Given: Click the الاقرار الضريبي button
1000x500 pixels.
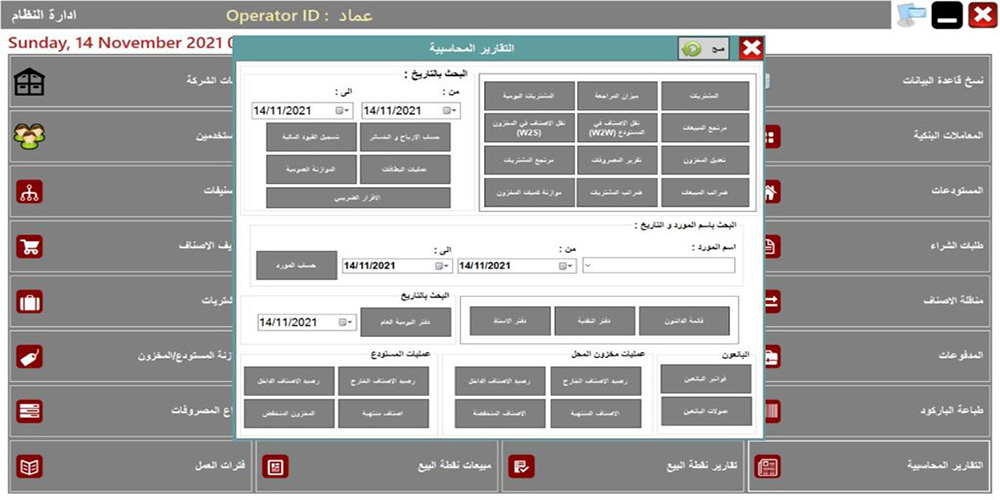Looking at the screenshot, I should (x=358, y=197).
